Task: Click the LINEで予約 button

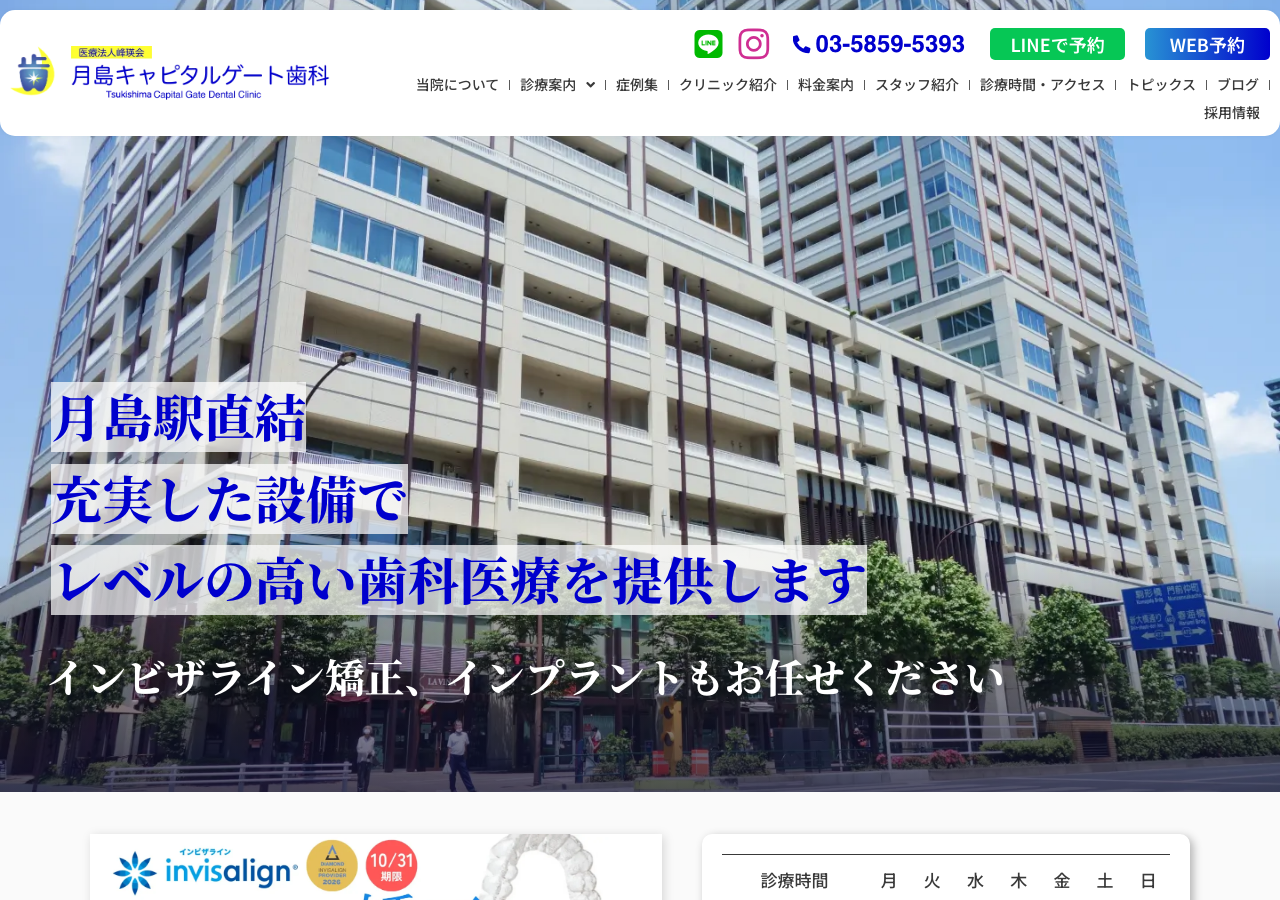Action: pos(1057,44)
